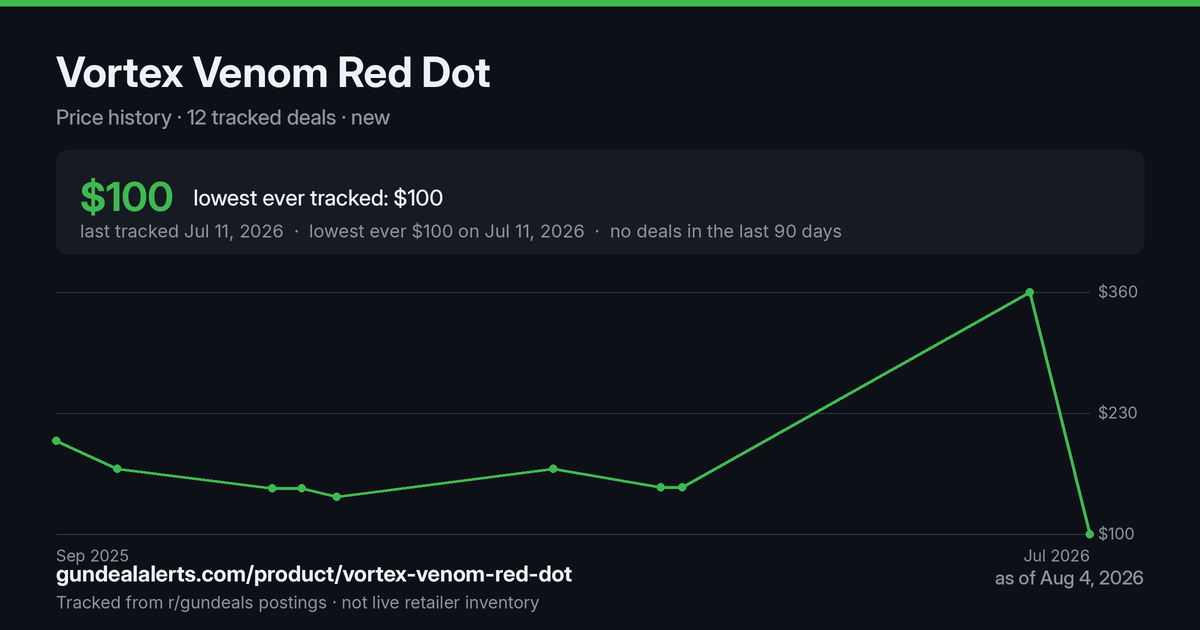Click the Vortex Venom Red Dot title
This screenshot has width=1200, height=630.
273,73
